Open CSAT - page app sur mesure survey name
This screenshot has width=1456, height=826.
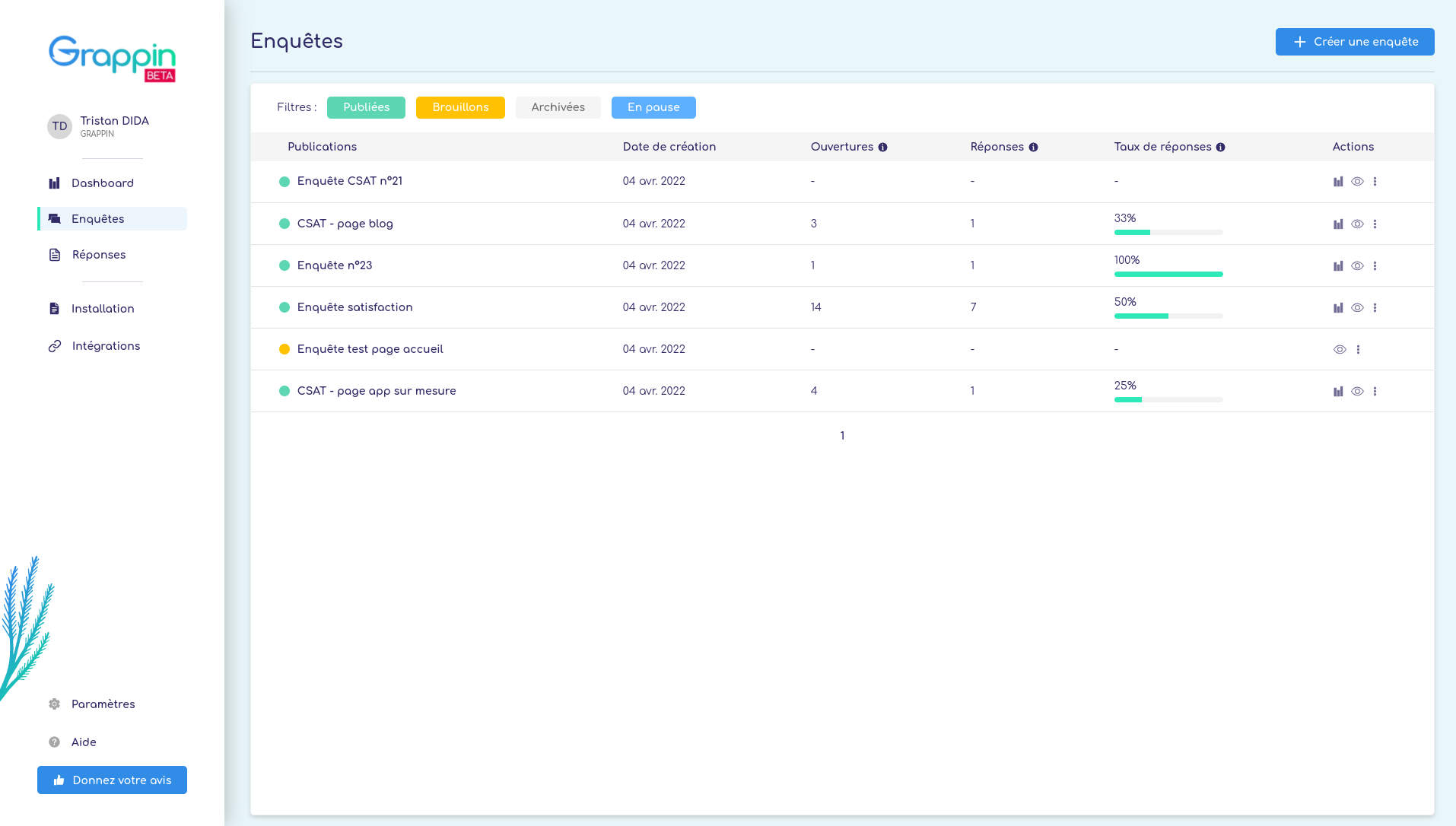377,391
